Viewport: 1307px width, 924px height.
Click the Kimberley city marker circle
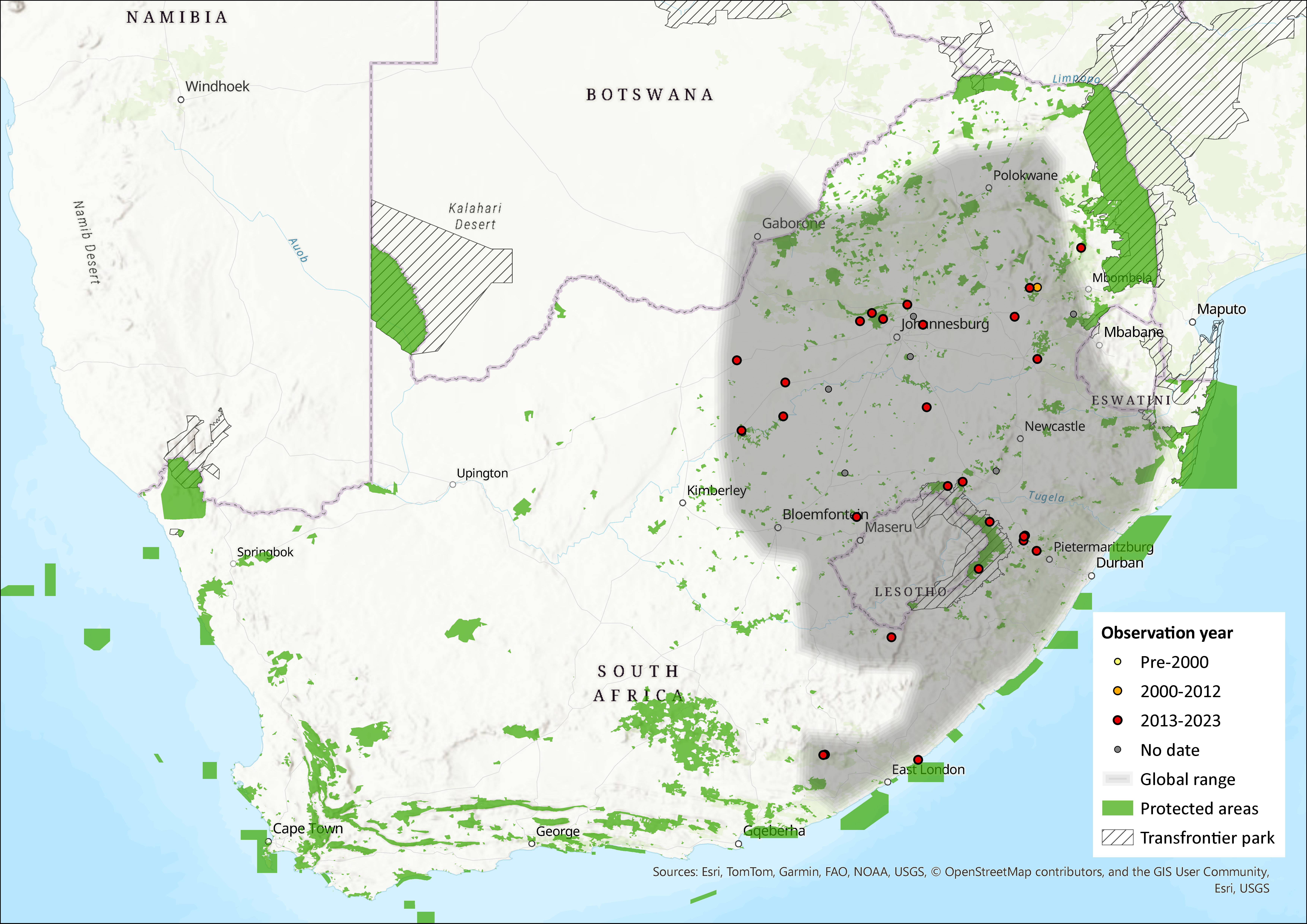tap(683, 503)
